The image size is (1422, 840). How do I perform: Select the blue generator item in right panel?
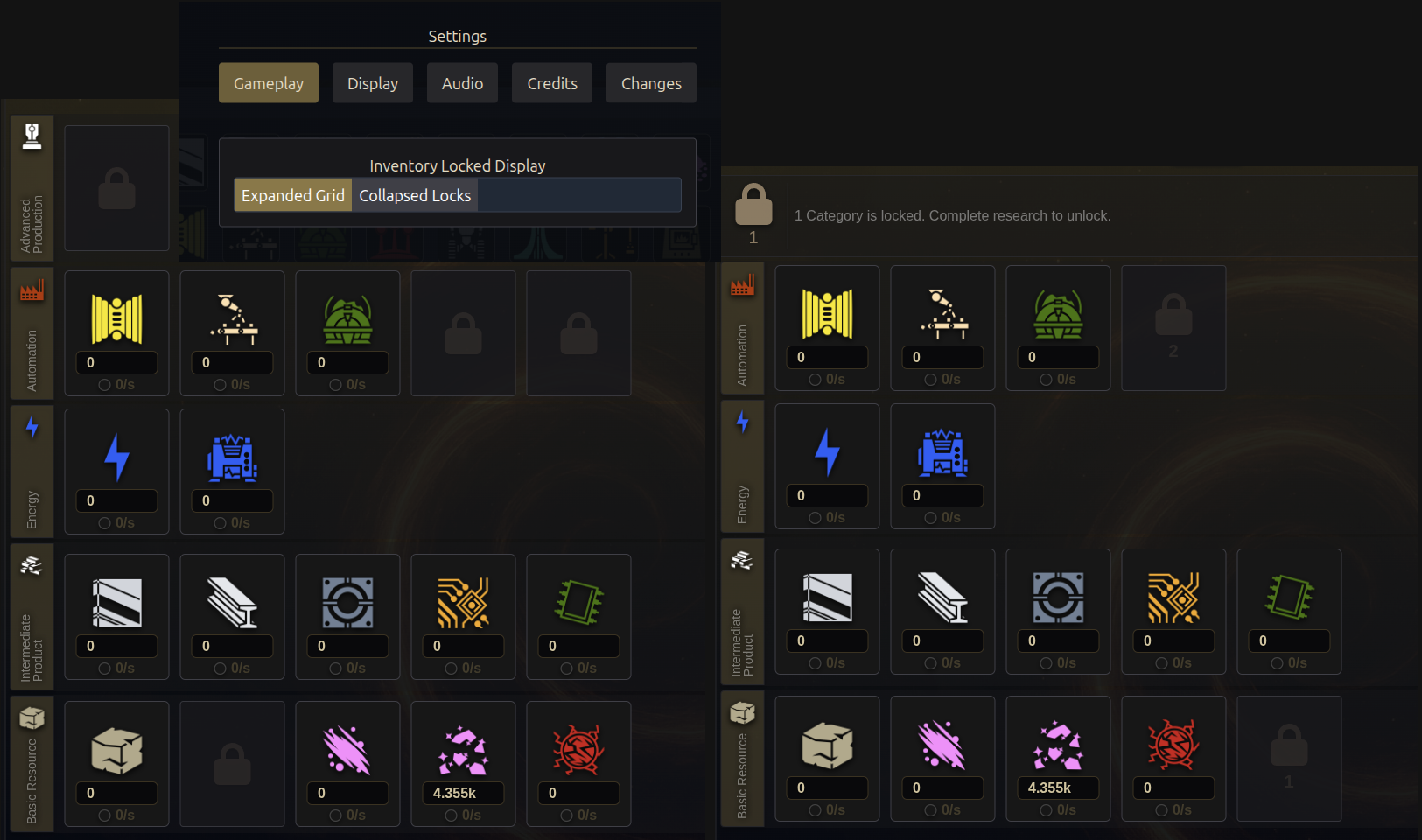[x=942, y=466]
